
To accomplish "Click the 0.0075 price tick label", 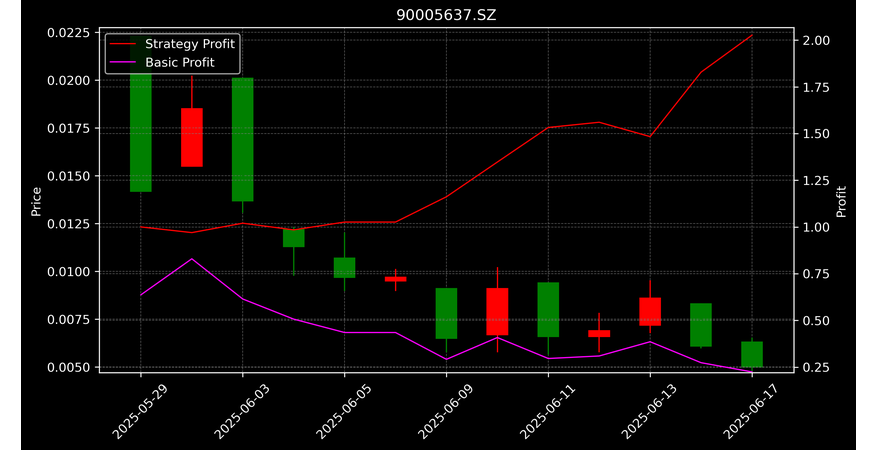I will click(x=68, y=320).
